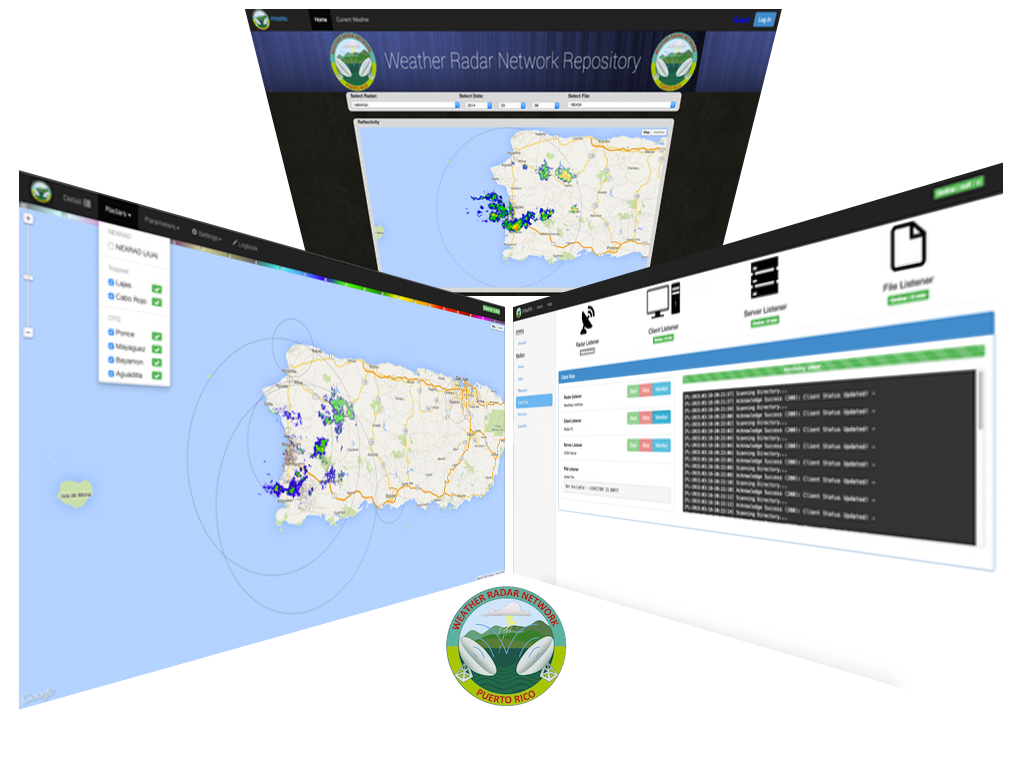The image size is (1024, 768).
Task: Click the map zoom out minus icon
Action: click(x=28, y=332)
